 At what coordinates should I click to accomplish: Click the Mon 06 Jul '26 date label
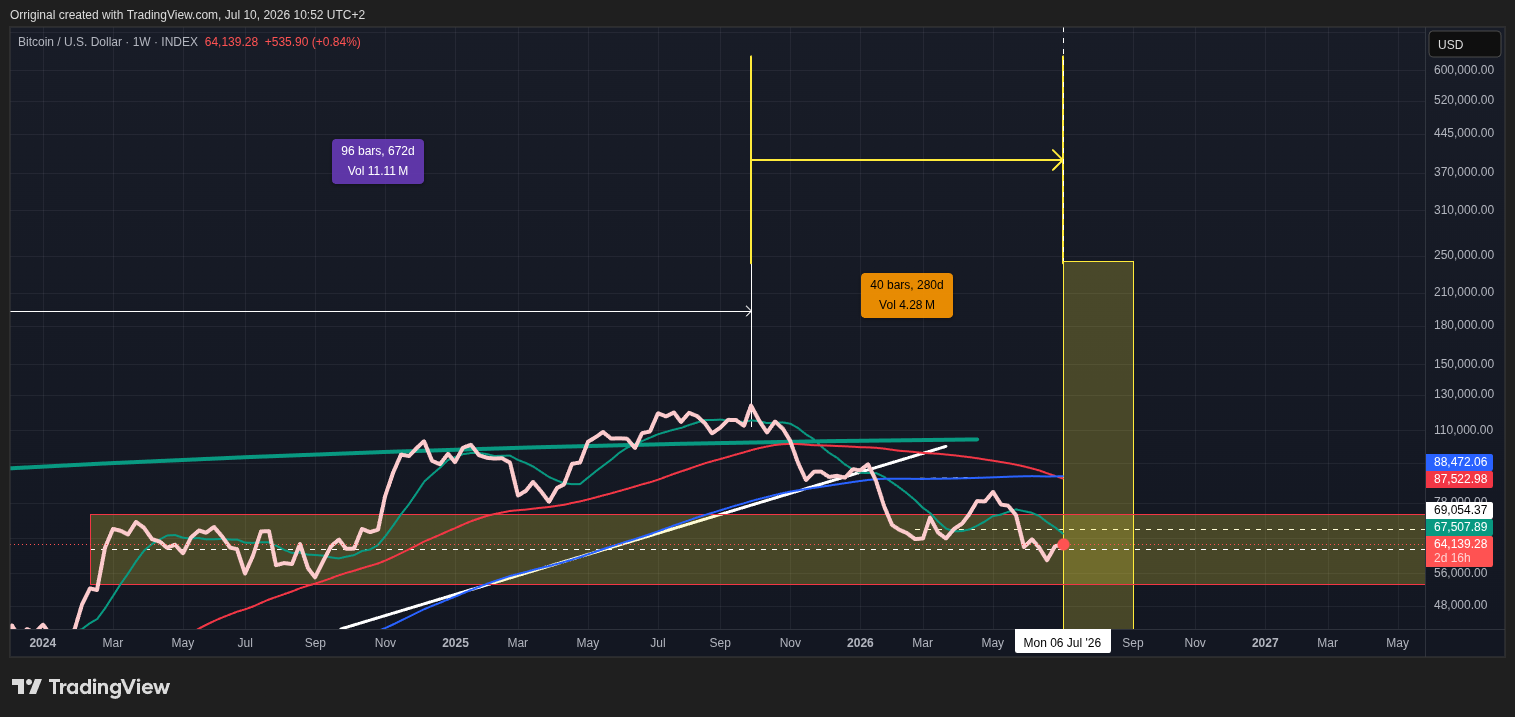pyautogui.click(x=1062, y=642)
